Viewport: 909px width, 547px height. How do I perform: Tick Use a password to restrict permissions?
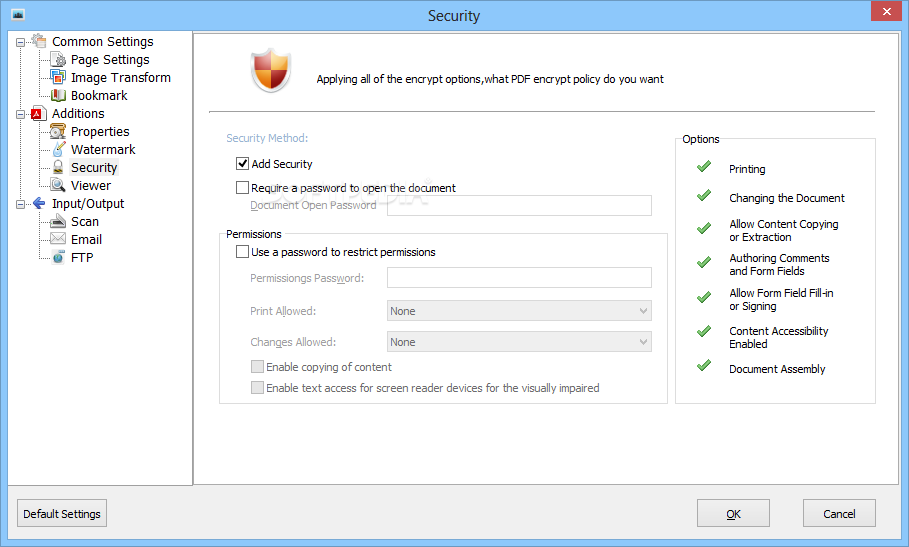pos(242,252)
